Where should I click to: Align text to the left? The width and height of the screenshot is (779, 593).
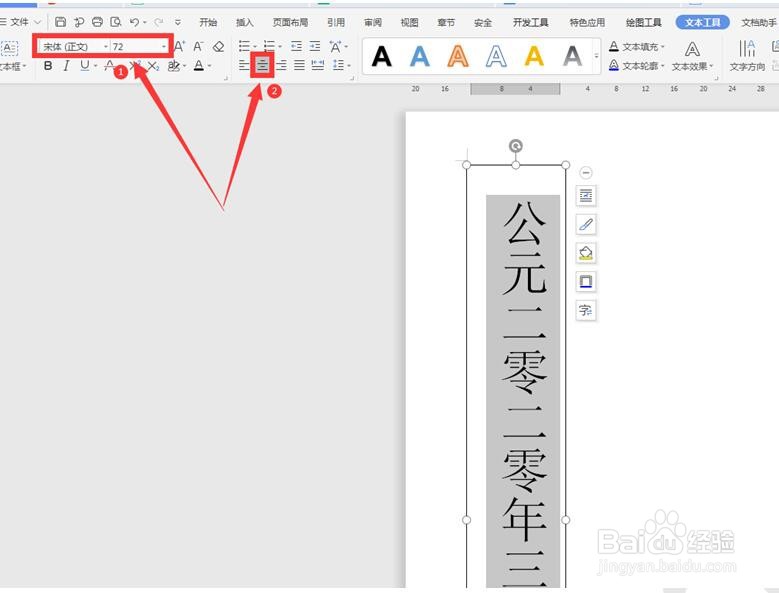click(244, 65)
